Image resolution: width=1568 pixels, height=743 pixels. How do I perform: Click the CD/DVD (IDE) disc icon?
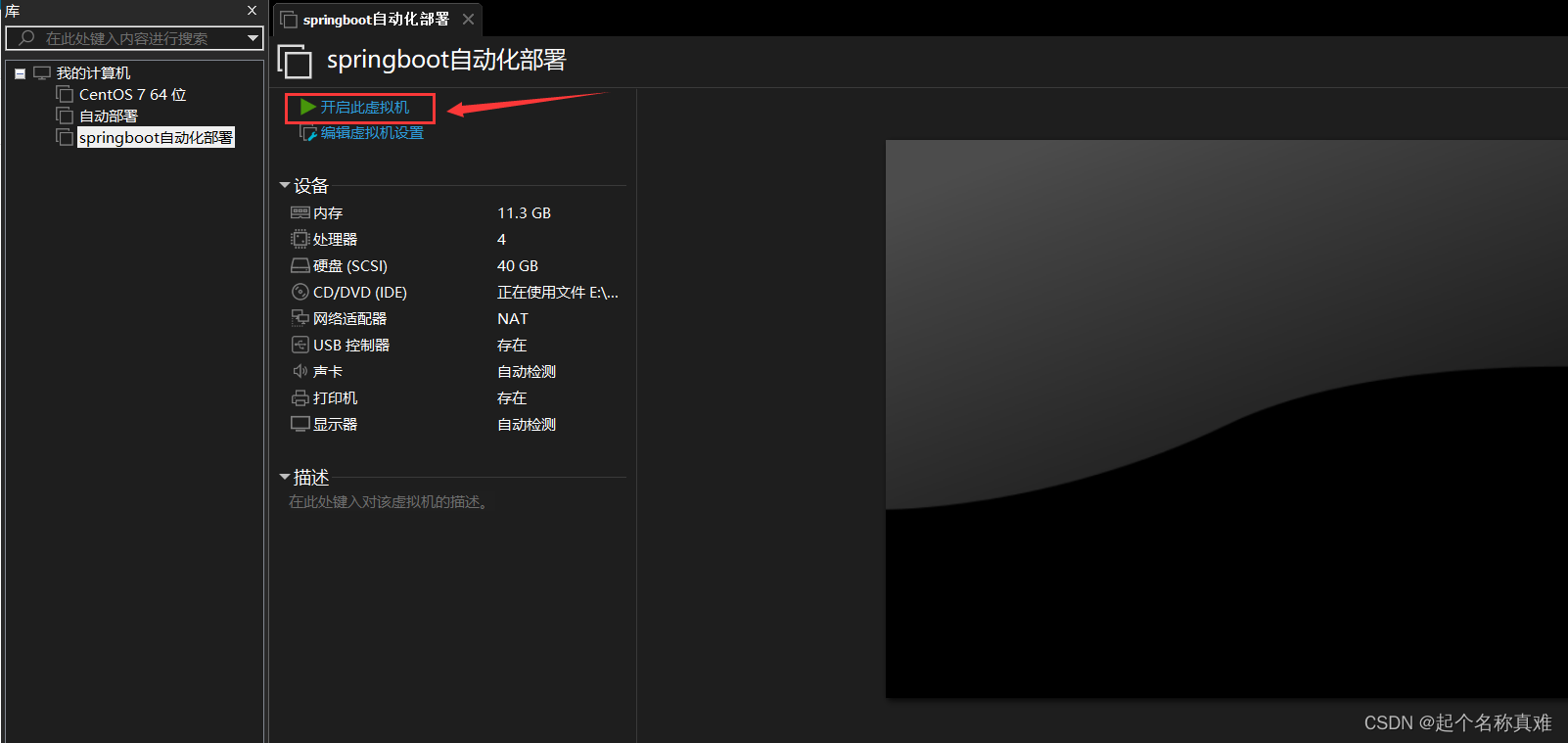(300, 292)
